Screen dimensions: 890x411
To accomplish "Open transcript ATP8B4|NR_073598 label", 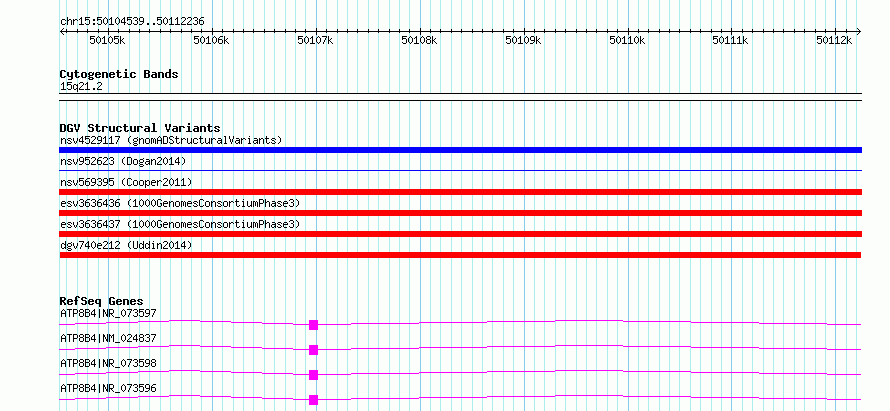I will 108,363.
